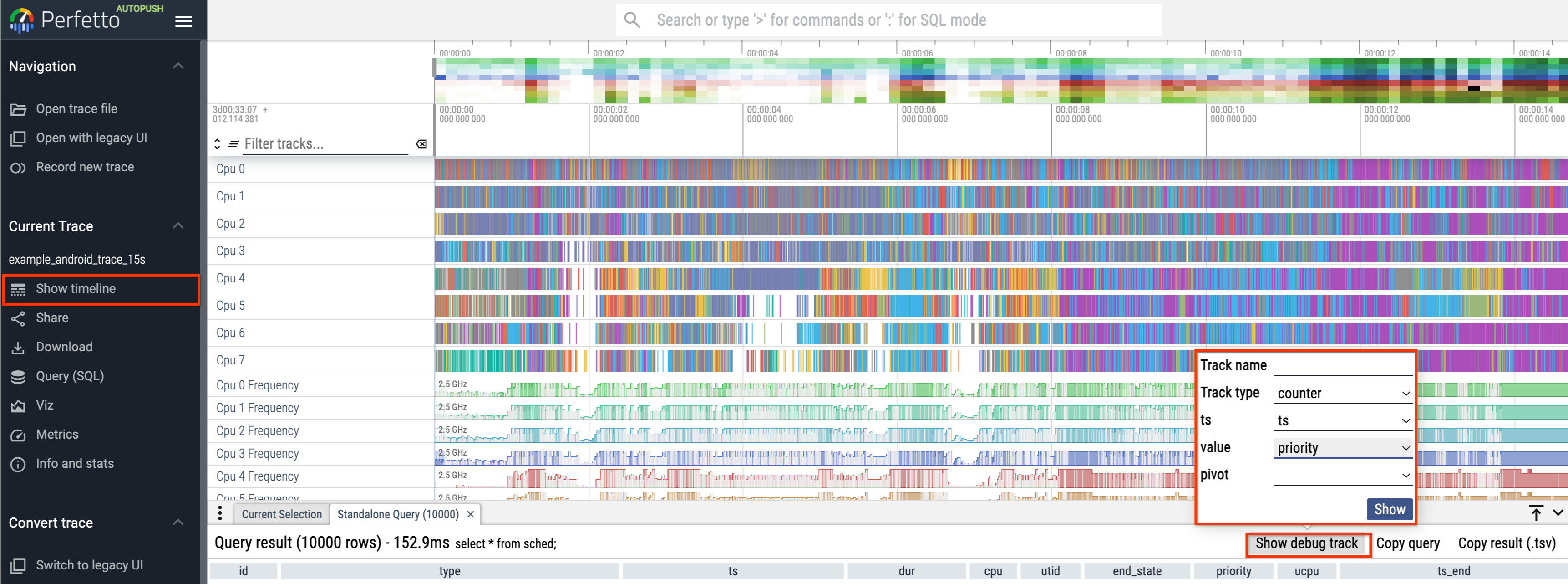The image size is (1568, 584).
Task: Click the Share icon in sidebar
Action: click(x=18, y=318)
